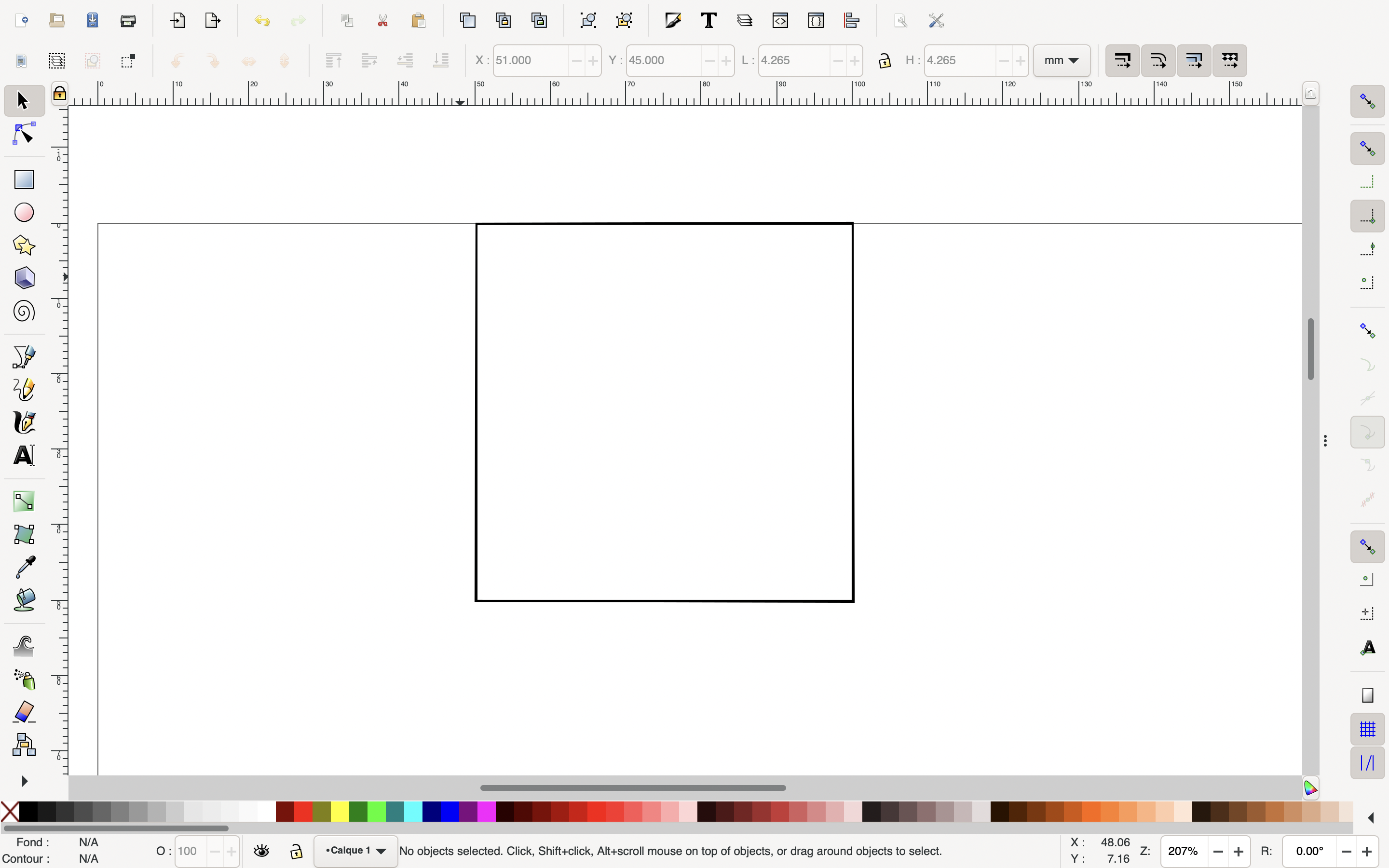This screenshot has width=1389, height=868.
Task: Toggle snapping to grids
Action: [x=1367, y=729]
